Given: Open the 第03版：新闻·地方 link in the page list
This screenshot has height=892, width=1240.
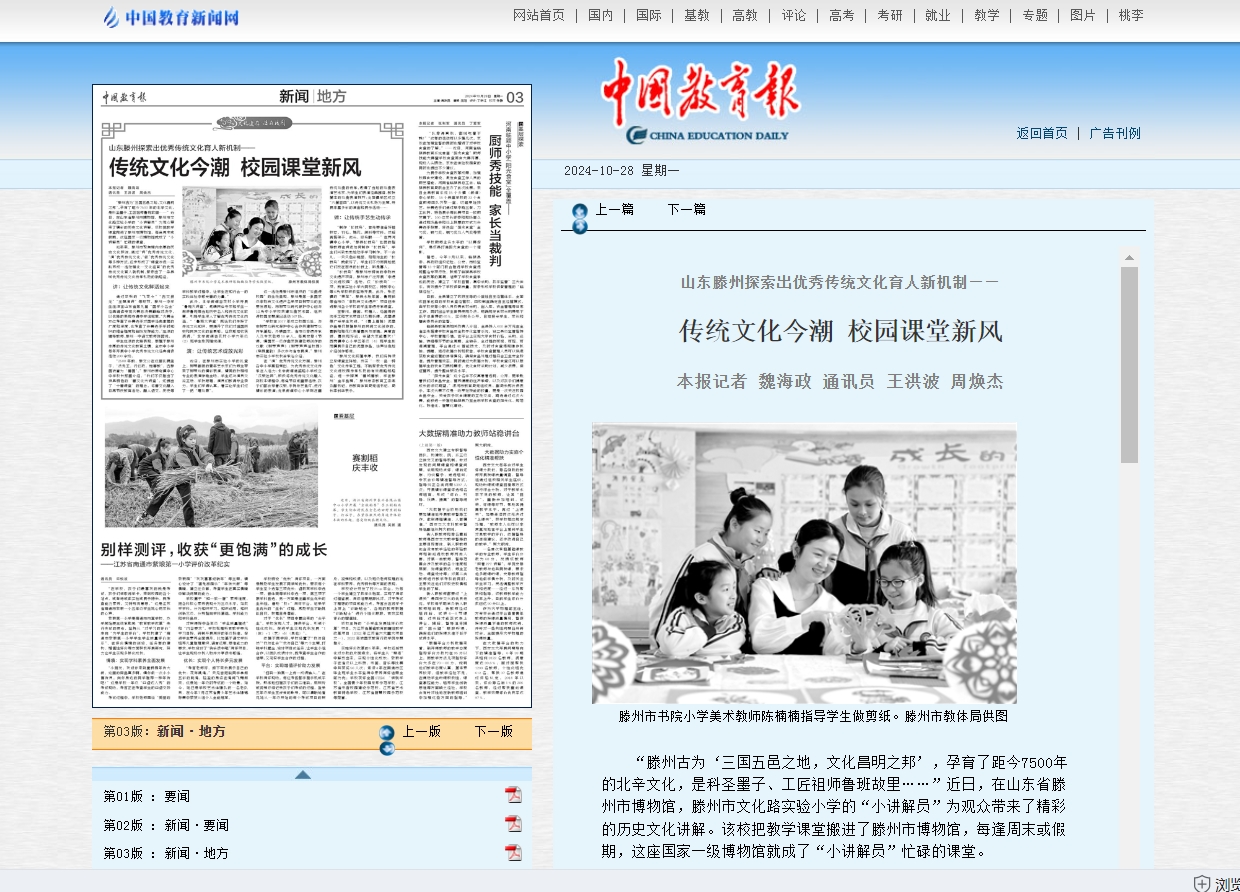Looking at the screenshot, I should 166,853.
